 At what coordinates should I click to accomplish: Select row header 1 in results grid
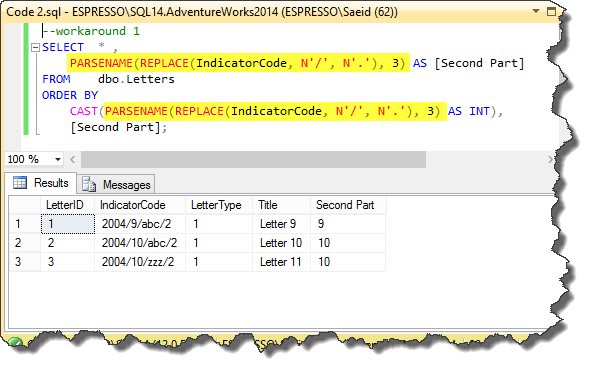25,224
